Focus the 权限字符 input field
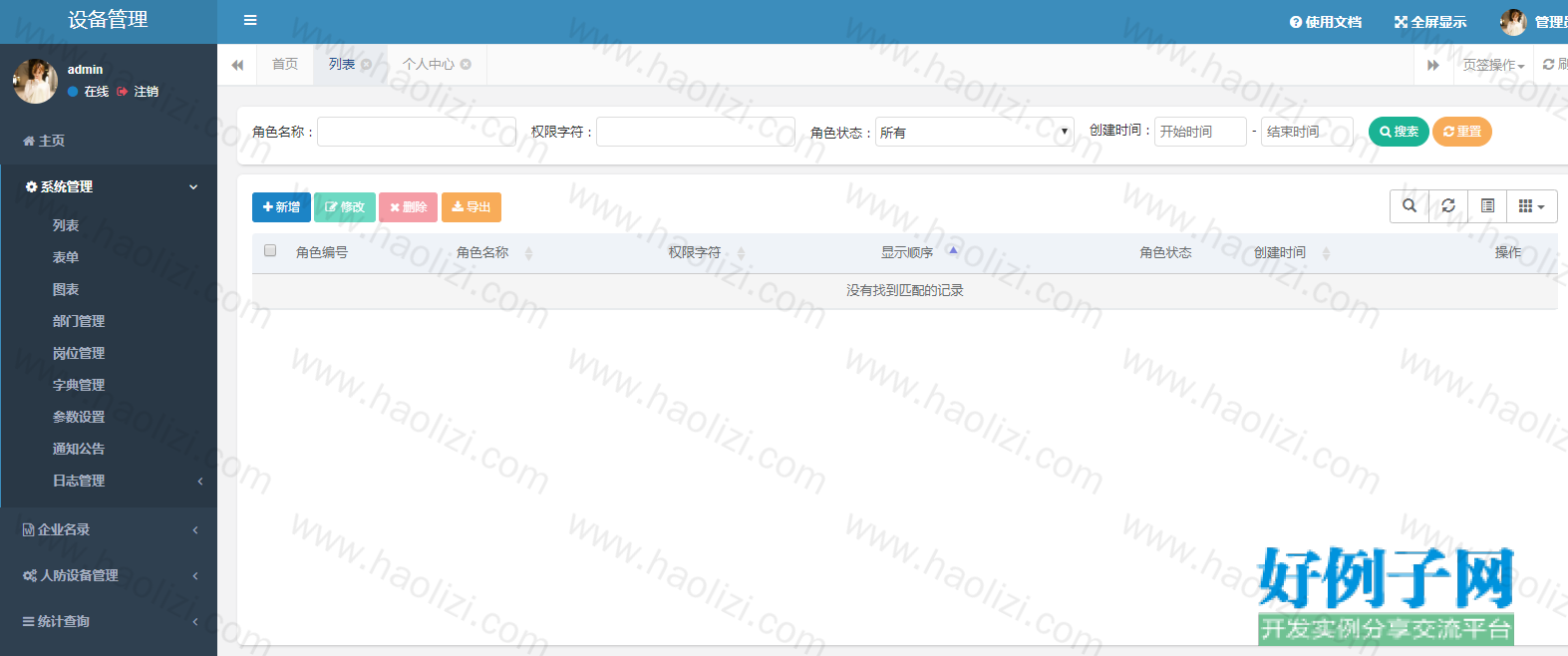This screenshot has height=656, width=1568. point(696,132)
